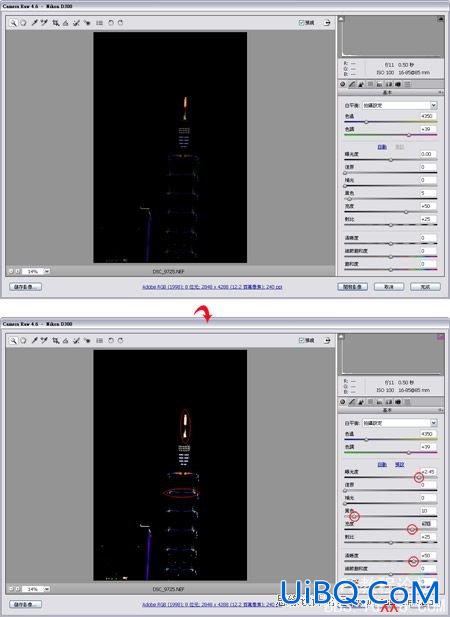This screenshot has width=450, height=617.
Task: Choose the Straighten tool in the lower window
Action: click(66, 340)
